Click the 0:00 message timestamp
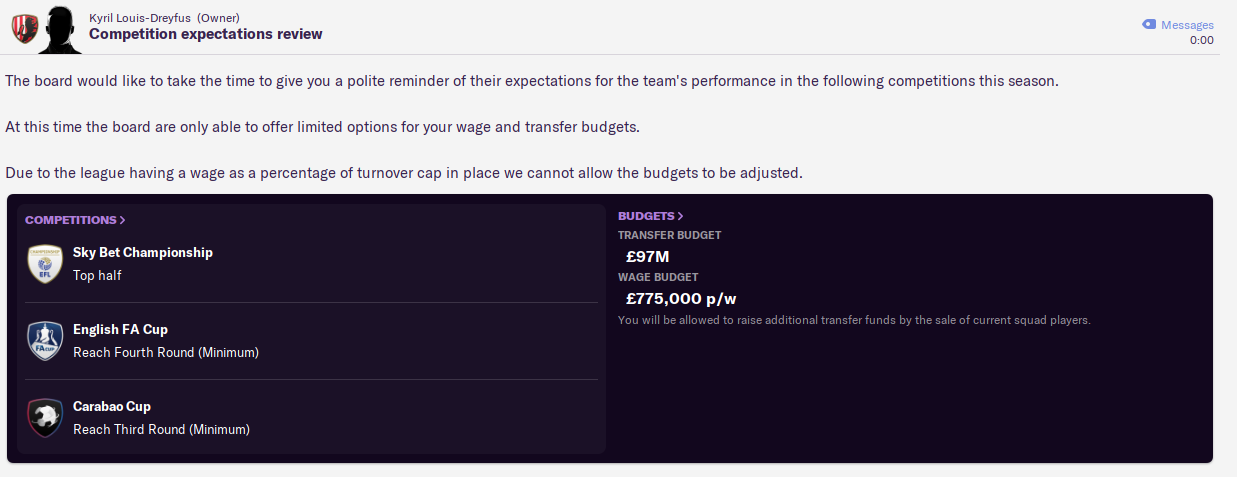Viewport: 1237px width, 477px height. click(1202, 41)
